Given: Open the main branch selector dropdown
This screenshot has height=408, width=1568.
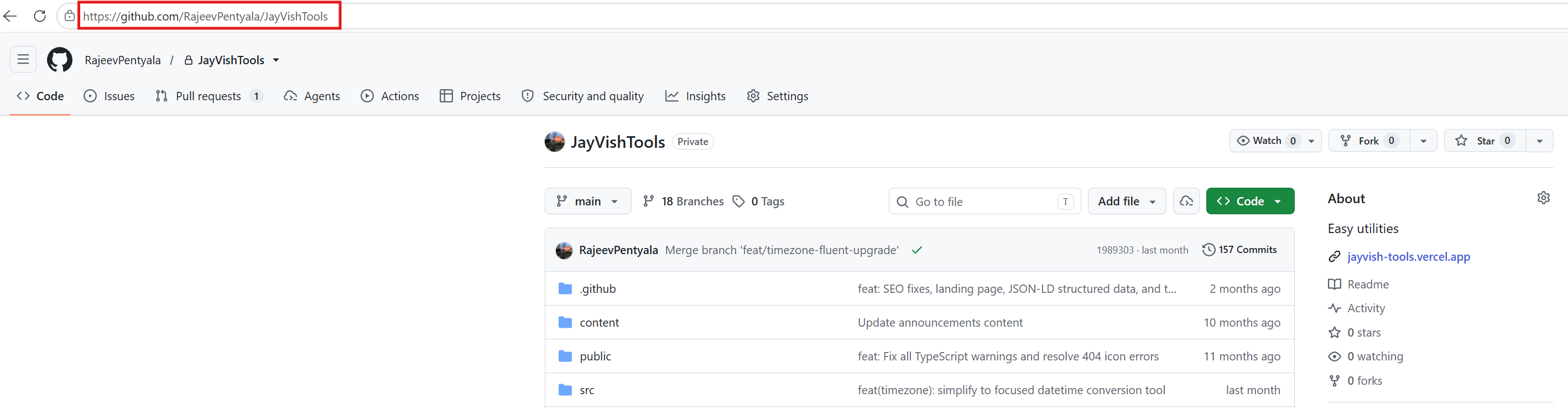Looking at the screenshot, I should coord(588,201).
